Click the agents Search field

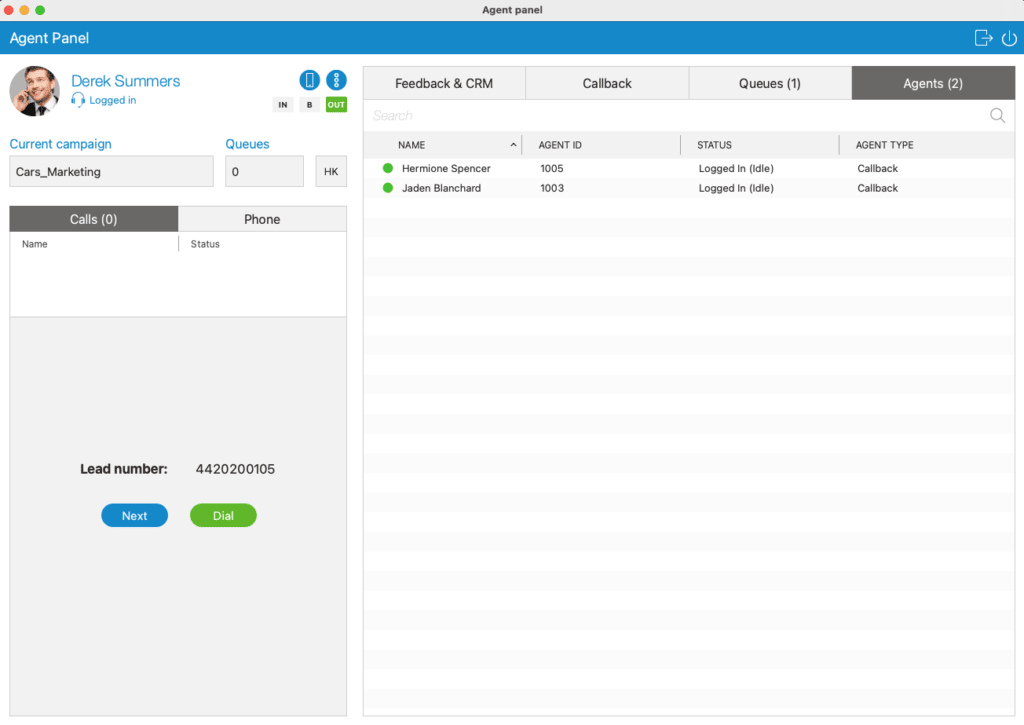click(x=676, y=116)
